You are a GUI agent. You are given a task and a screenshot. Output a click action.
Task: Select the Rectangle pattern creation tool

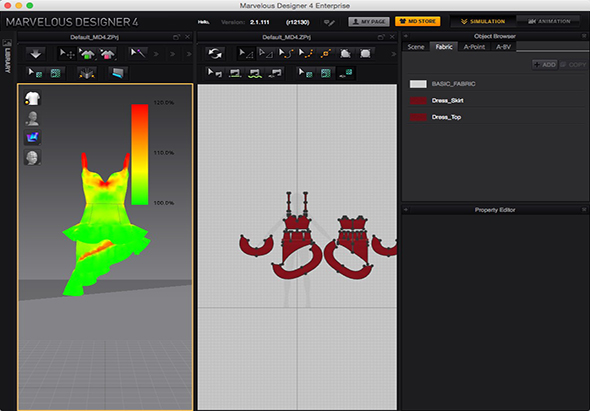point(365,54)
